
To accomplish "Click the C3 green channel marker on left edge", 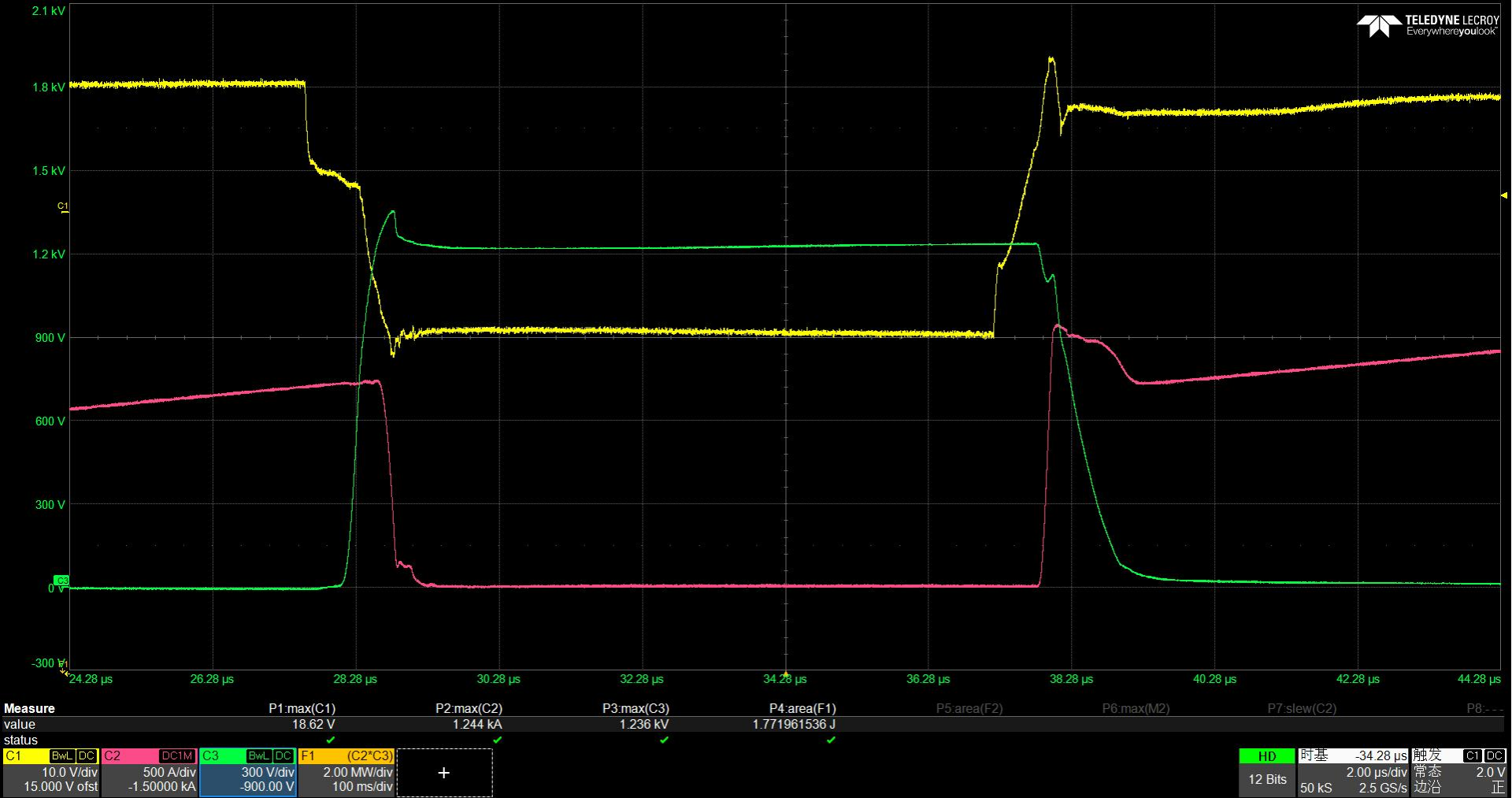I will pos(61,581).
